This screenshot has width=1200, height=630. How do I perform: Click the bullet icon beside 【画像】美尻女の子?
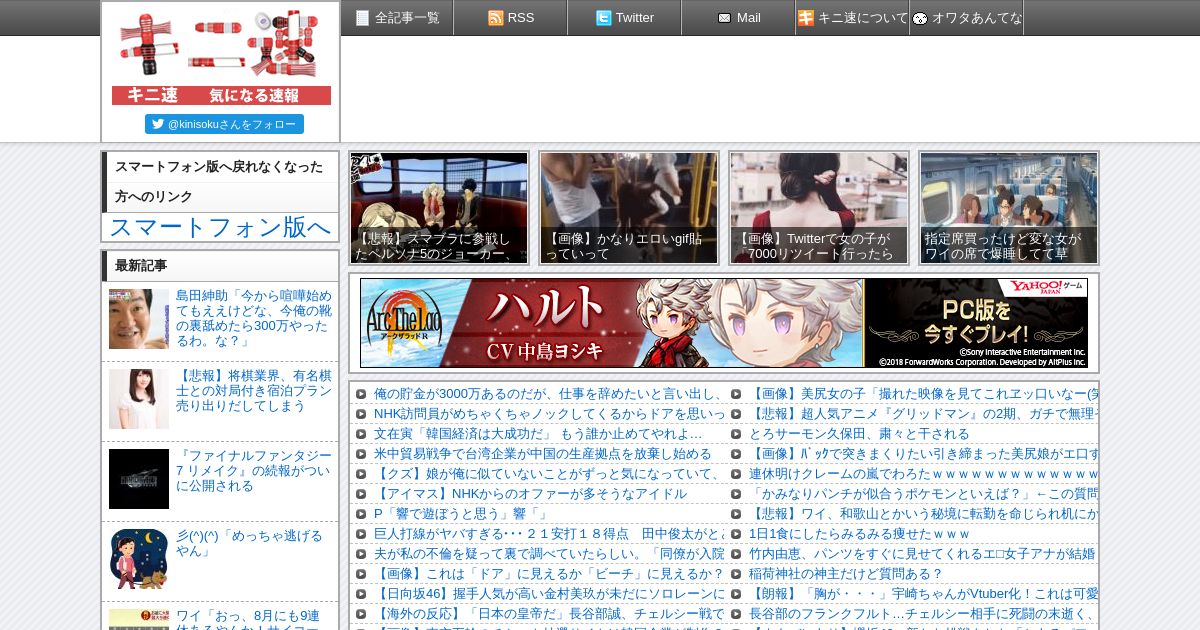click(x=736, y=394)
